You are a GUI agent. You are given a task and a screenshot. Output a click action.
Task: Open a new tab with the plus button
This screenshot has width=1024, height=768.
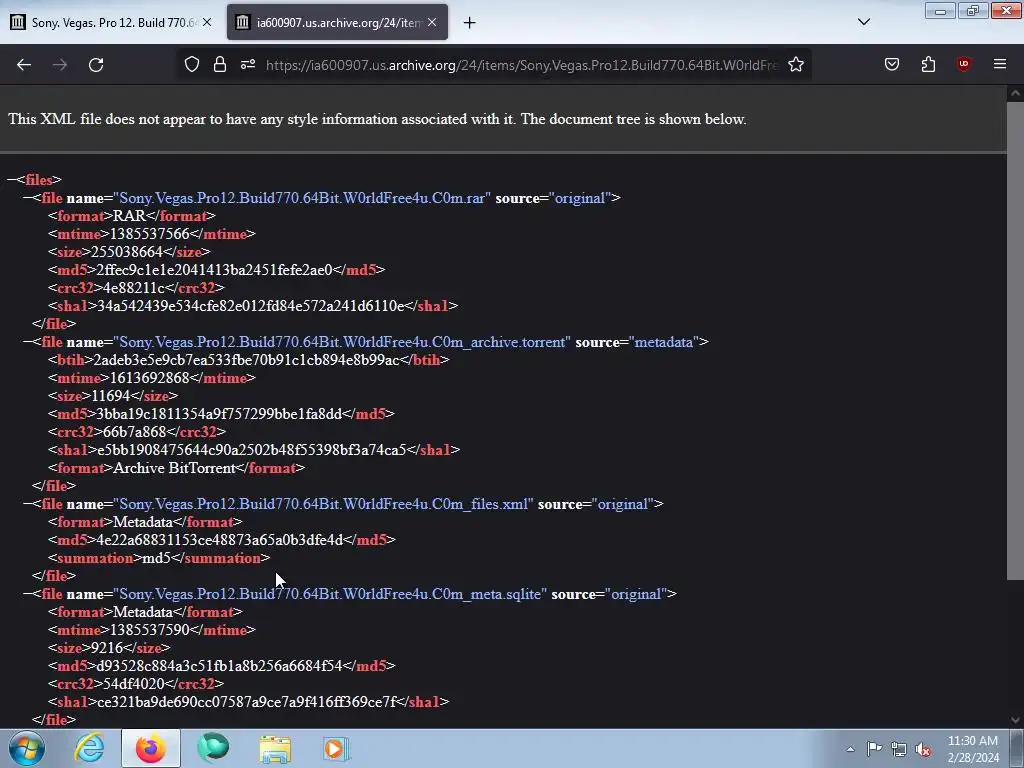[469, 23]
